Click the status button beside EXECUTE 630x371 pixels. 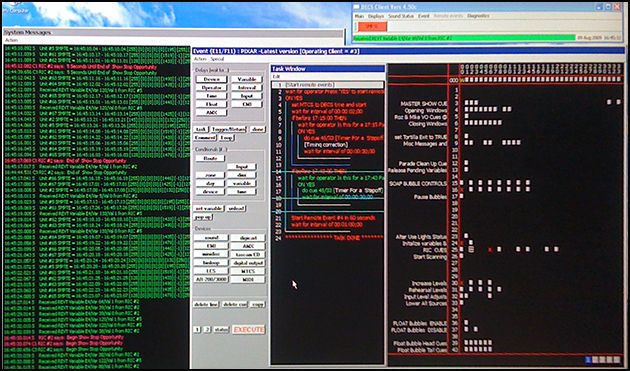coord(221,330)
